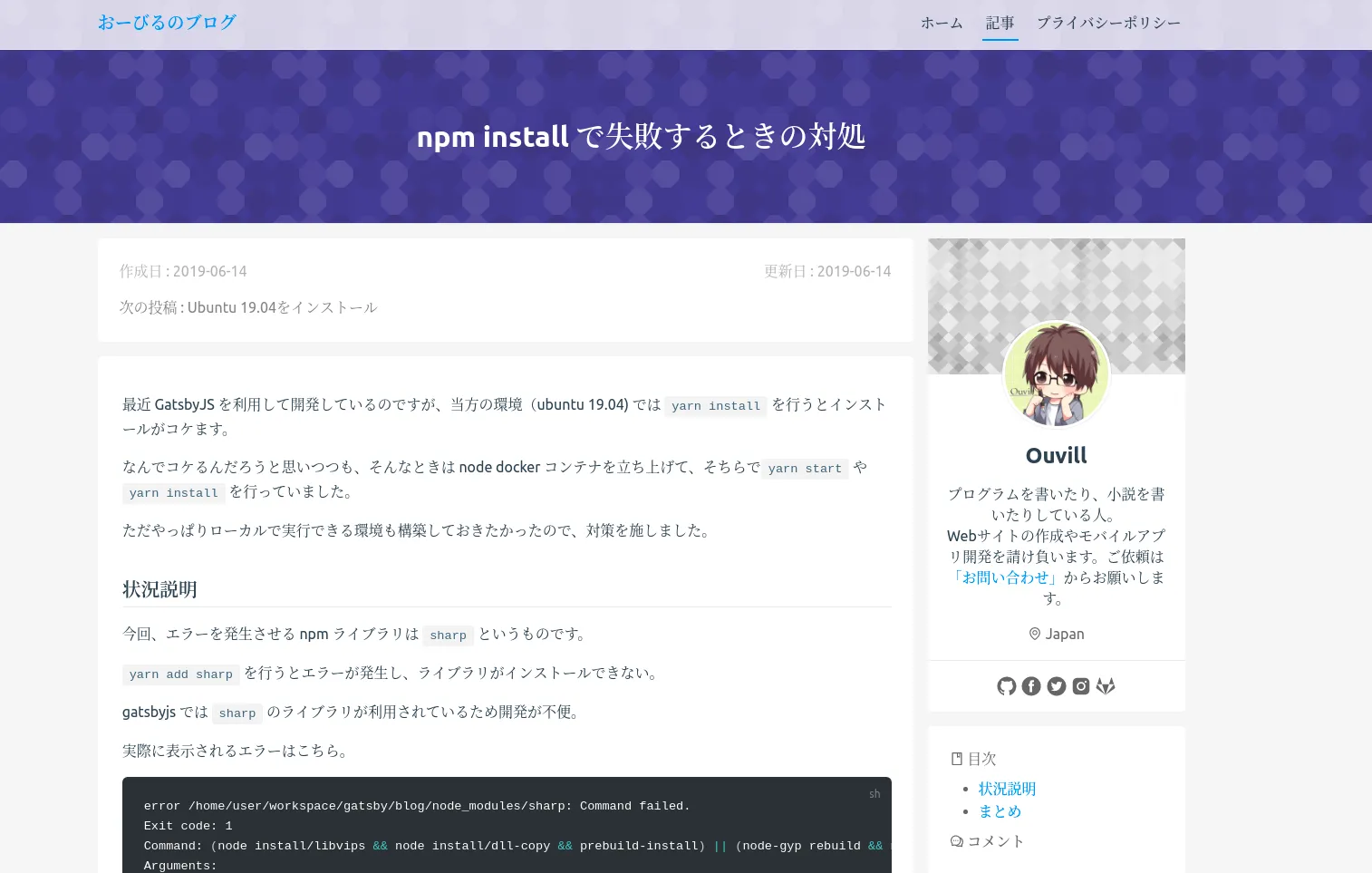Jump to 状況説明 in table of contents
Image resolution: width=1372 pixels, height=873 pixels.
pyautogui.click(x=1007, y=789)
